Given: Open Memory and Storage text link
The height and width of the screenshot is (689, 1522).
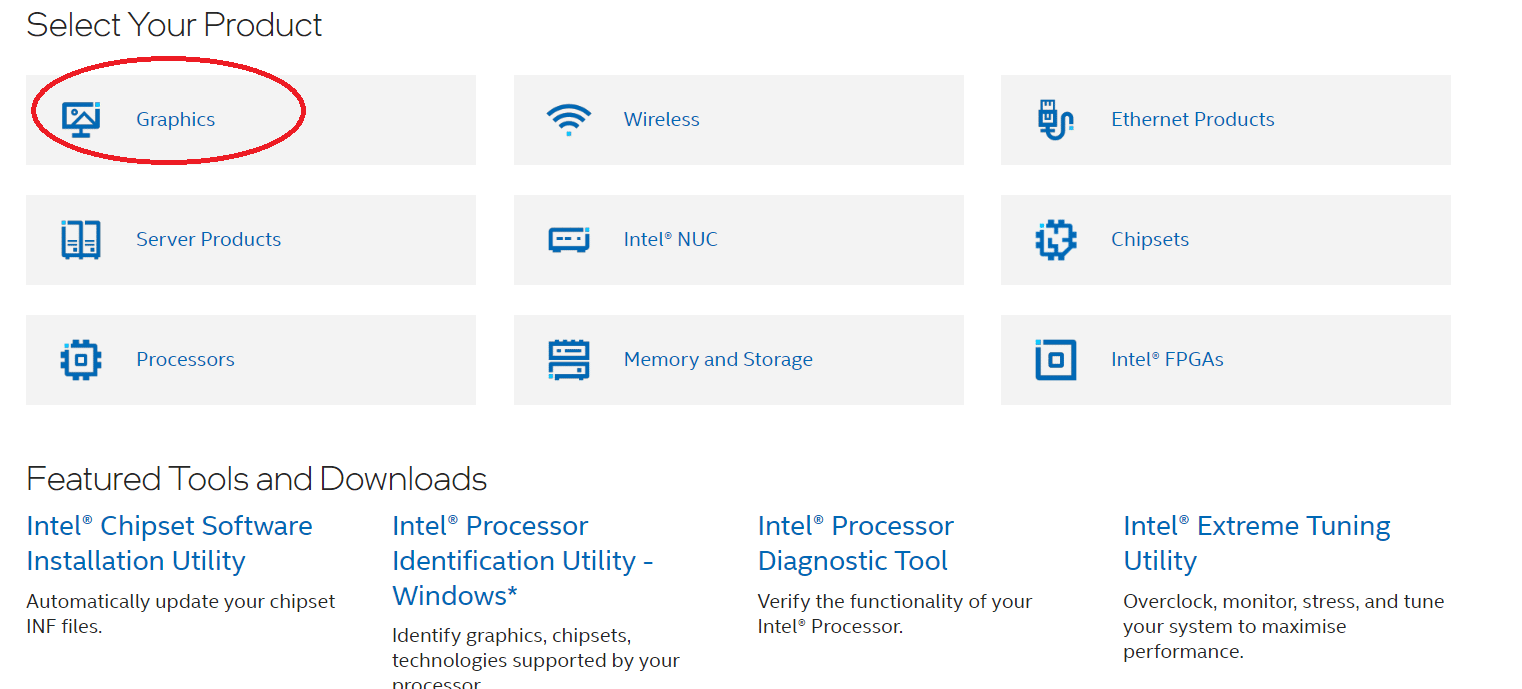Looking at the screenshot, I should [718, 360].
